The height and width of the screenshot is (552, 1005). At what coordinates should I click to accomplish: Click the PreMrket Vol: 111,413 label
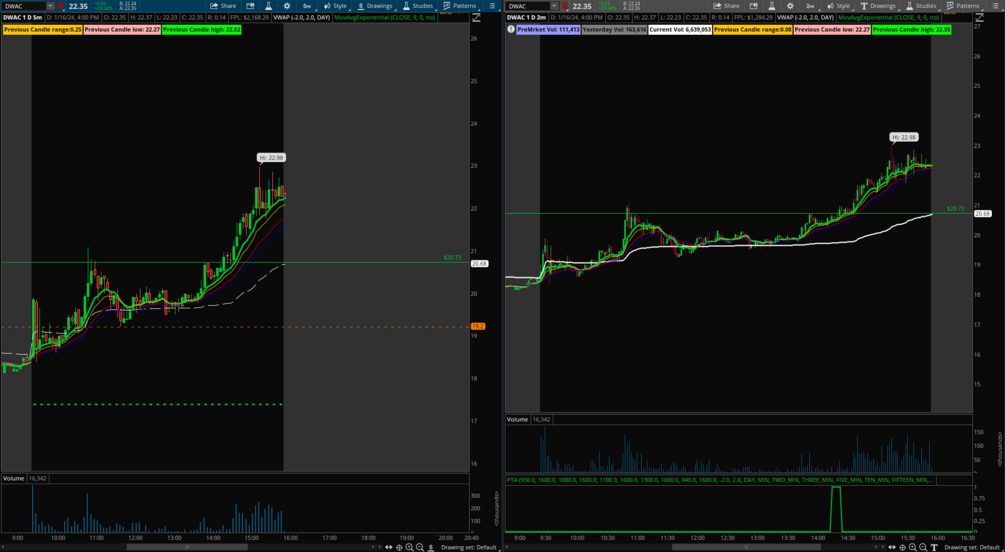click(549, 29)
